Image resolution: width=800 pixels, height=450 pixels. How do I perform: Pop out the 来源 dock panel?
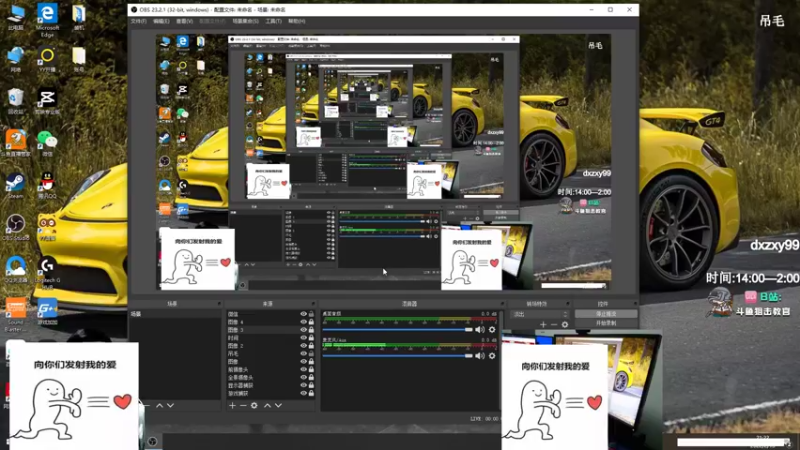(x=313, y=304)
